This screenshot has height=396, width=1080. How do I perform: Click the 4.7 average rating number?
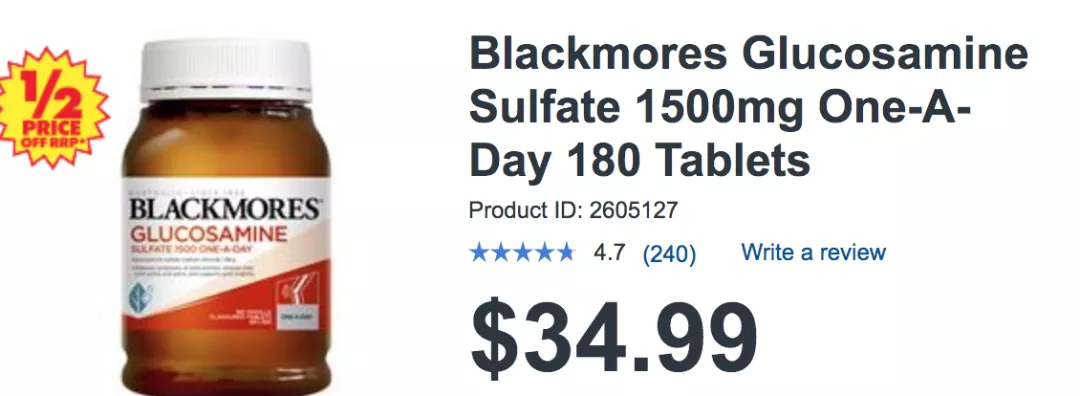click(609, 253)
